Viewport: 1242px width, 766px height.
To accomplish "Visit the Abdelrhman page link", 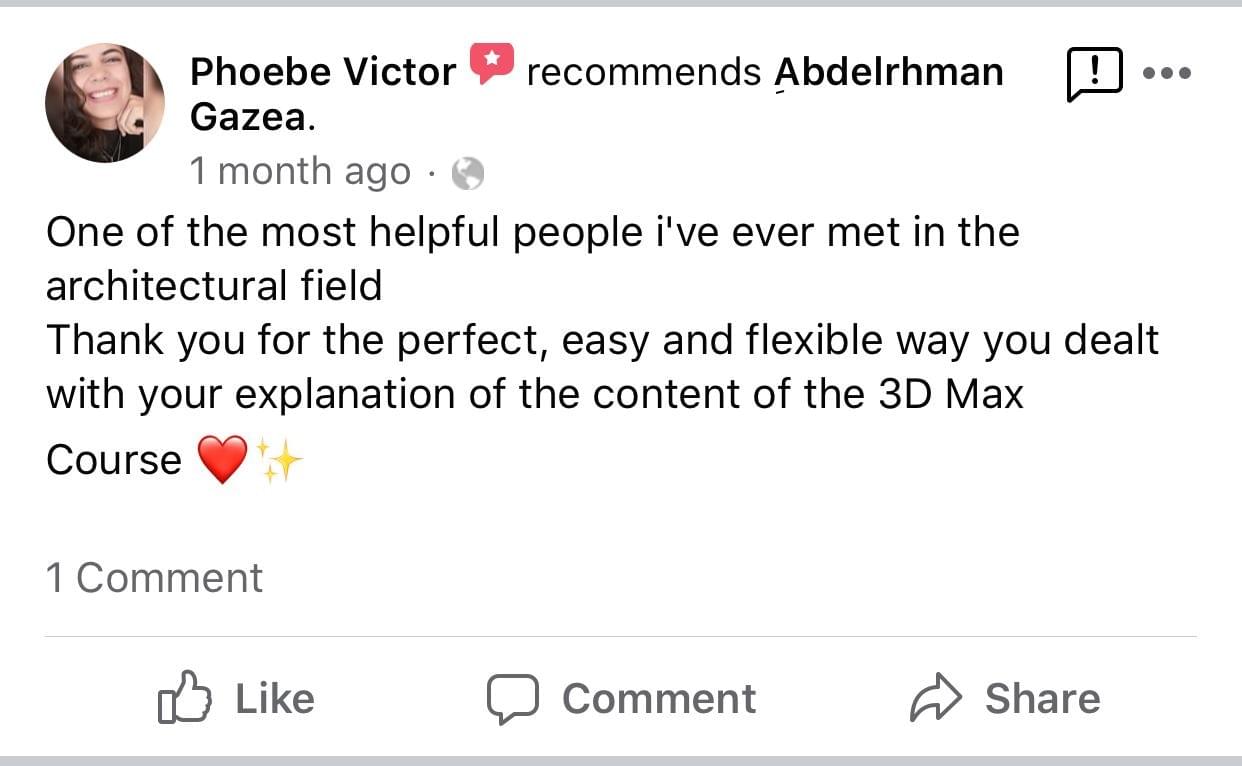I will 889,72.
